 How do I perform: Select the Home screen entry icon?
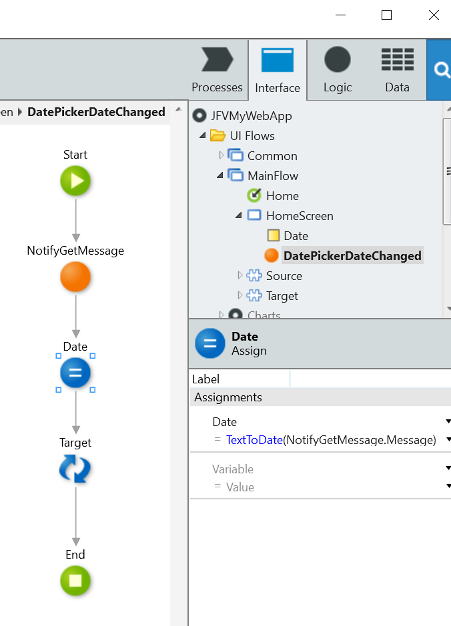[x=254, y=196]
